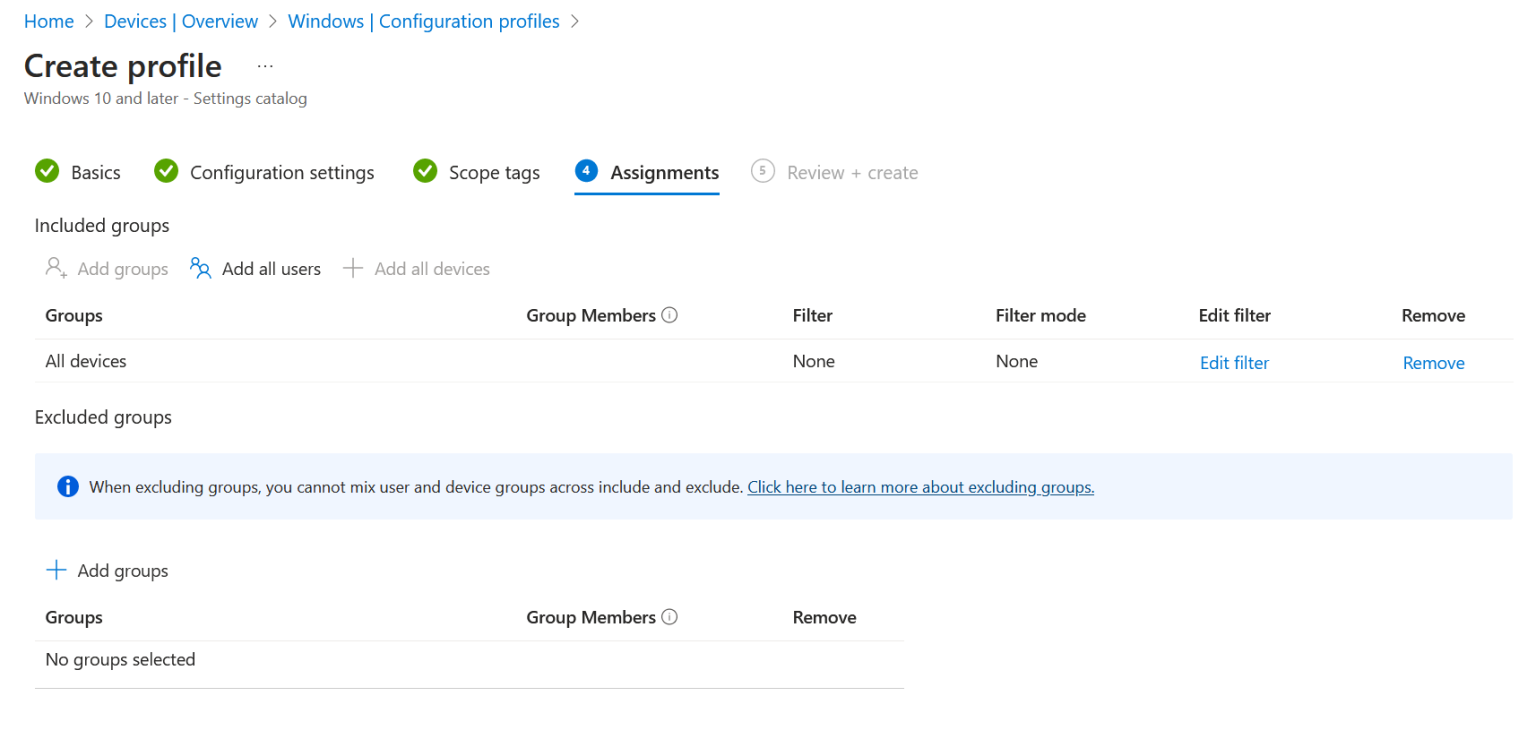Click the Windows 10 and later subtitle

(x=165, y=98)
